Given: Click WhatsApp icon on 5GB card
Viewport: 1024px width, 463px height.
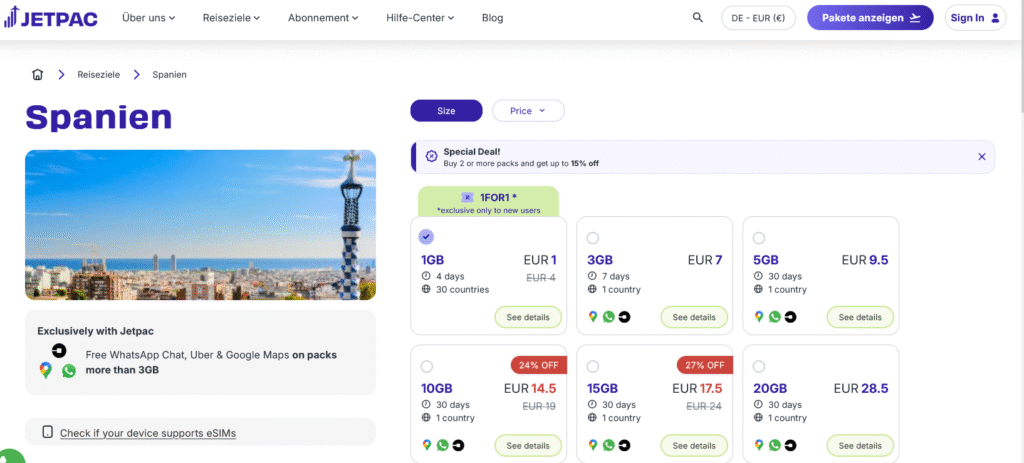Looking at the screenshot, I should 775,317.
